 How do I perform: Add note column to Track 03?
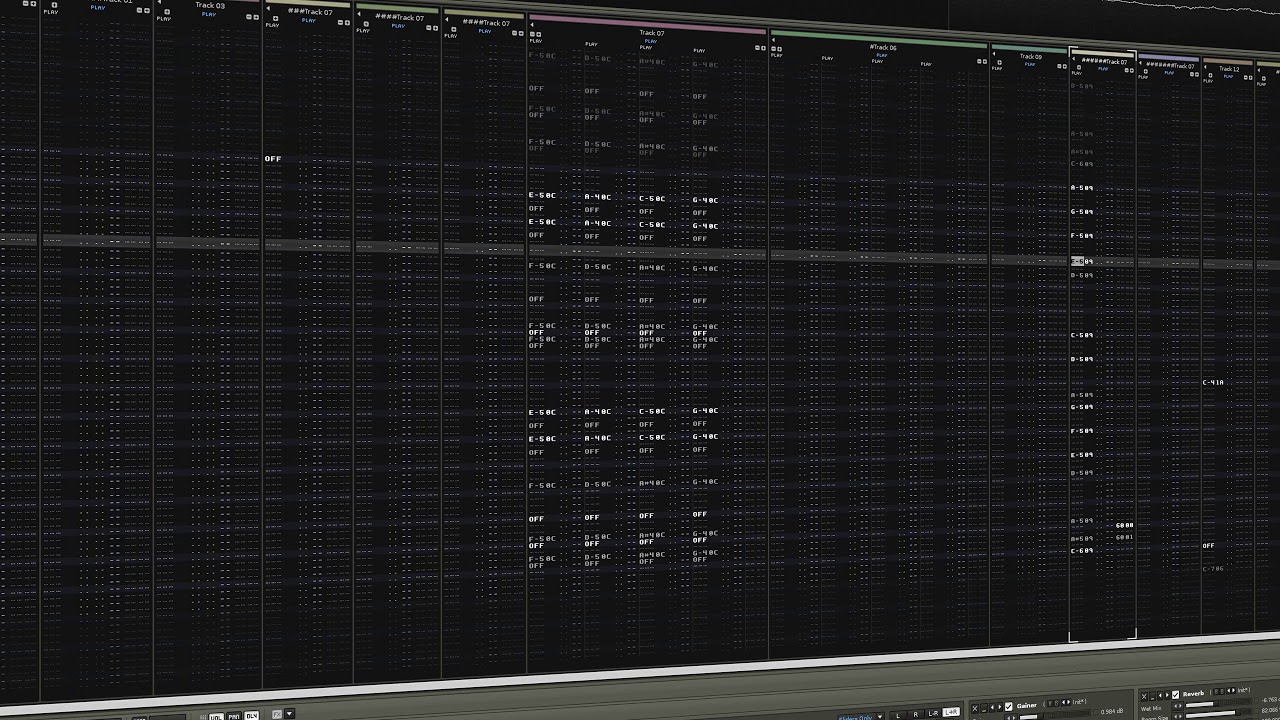click(256, 17)
